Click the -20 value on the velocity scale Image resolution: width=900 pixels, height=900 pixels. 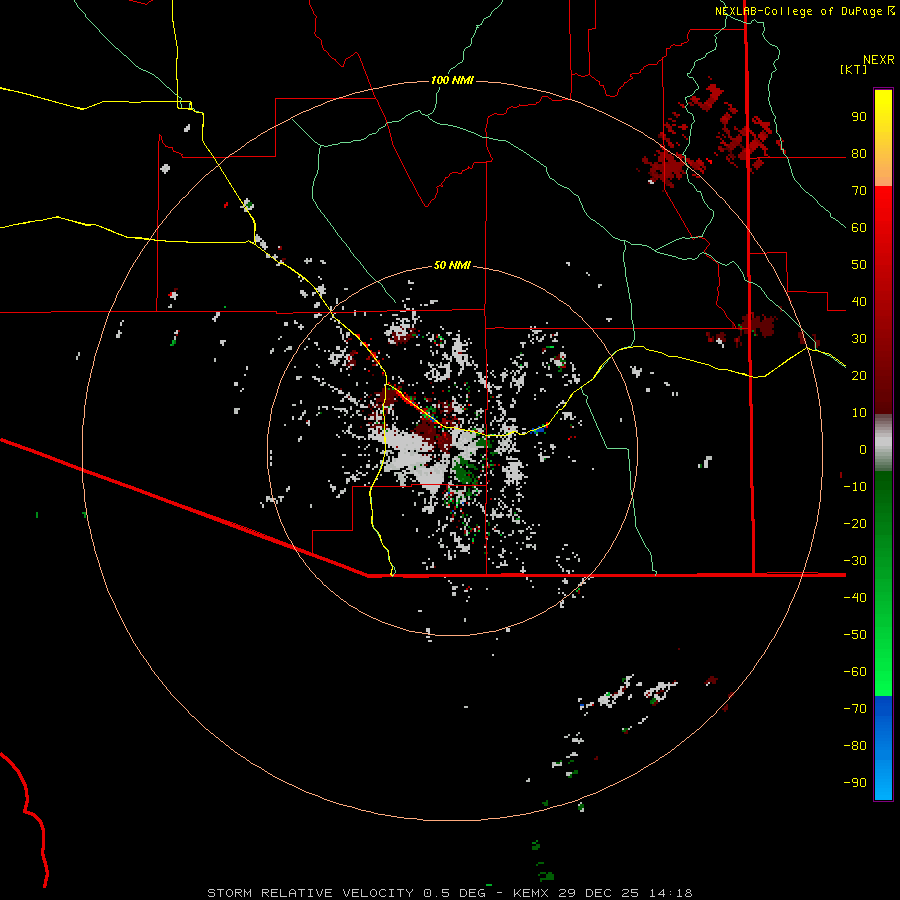click(x=855, y=524)
